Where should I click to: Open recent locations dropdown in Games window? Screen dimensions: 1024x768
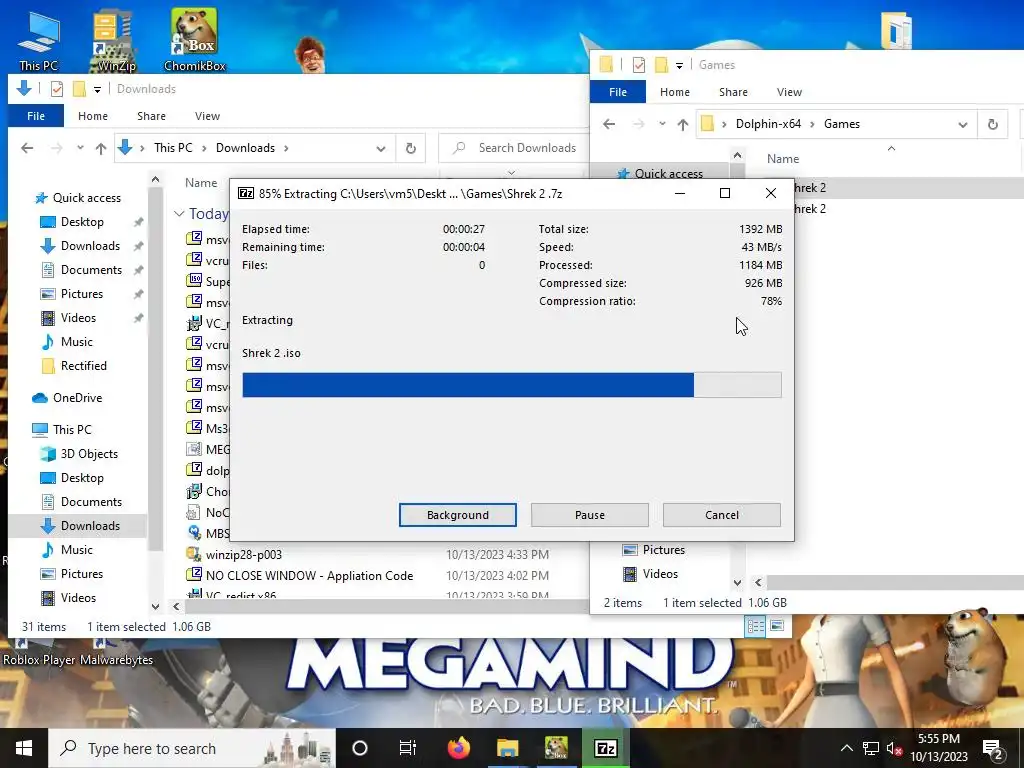662,124
